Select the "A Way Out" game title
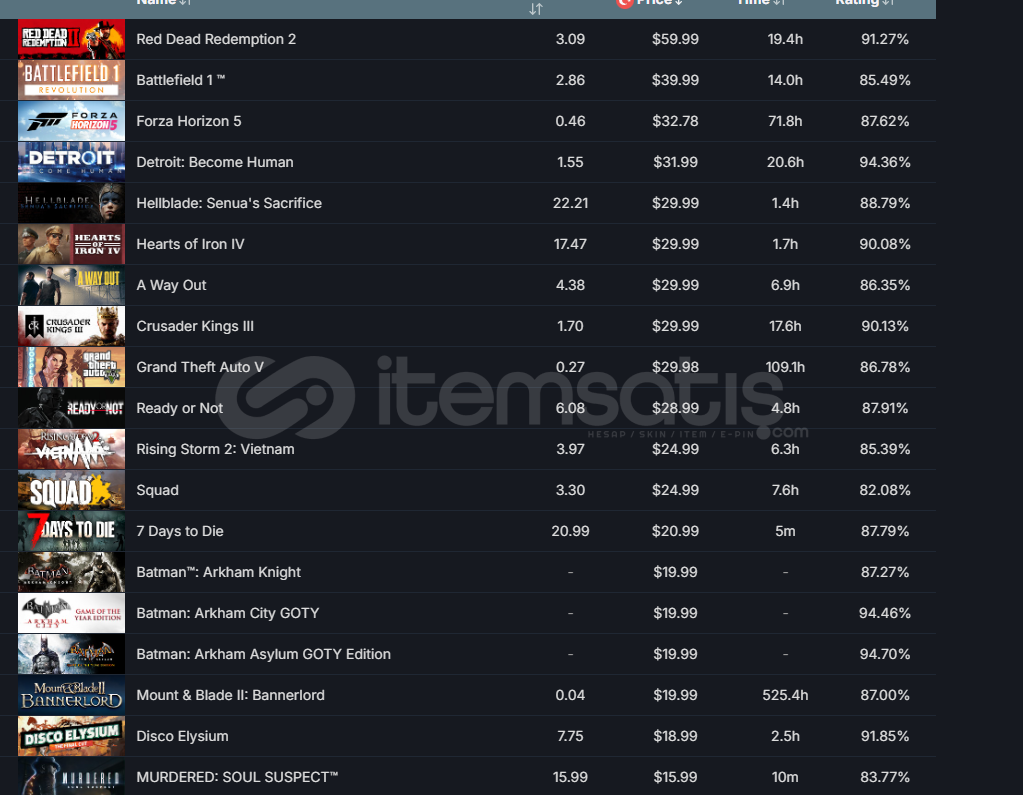Image resolution: width=1023 pixels, height=795 pixels. point(171,286)
